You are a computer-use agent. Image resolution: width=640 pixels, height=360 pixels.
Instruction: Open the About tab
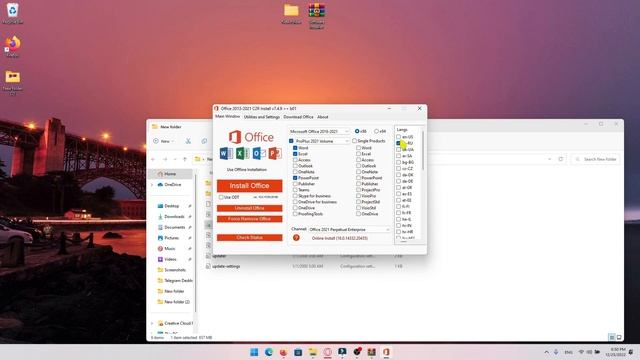coord(323,117)
